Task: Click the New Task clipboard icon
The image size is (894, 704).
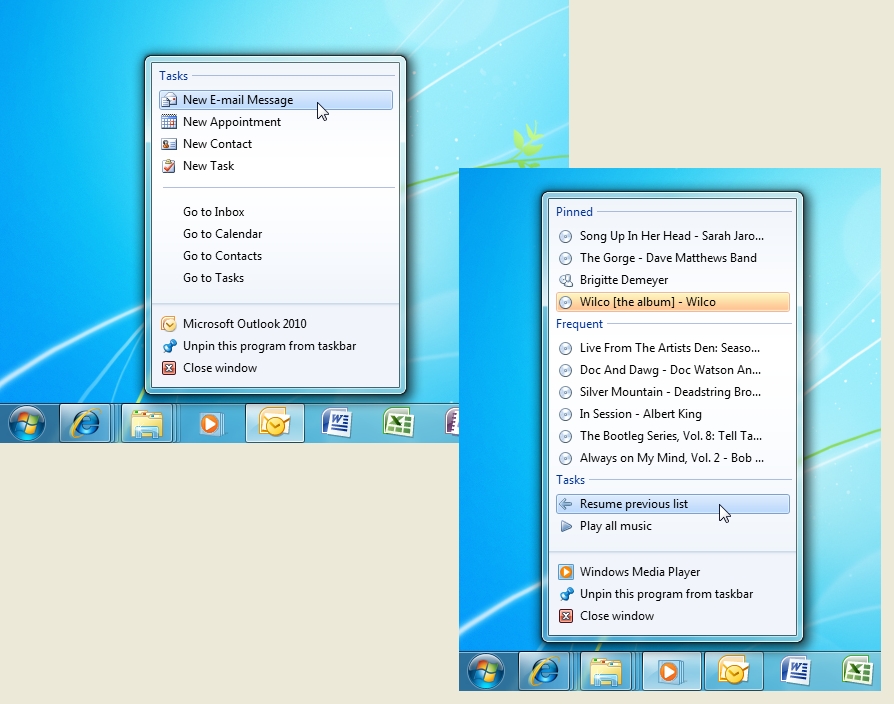Action: 169,166
